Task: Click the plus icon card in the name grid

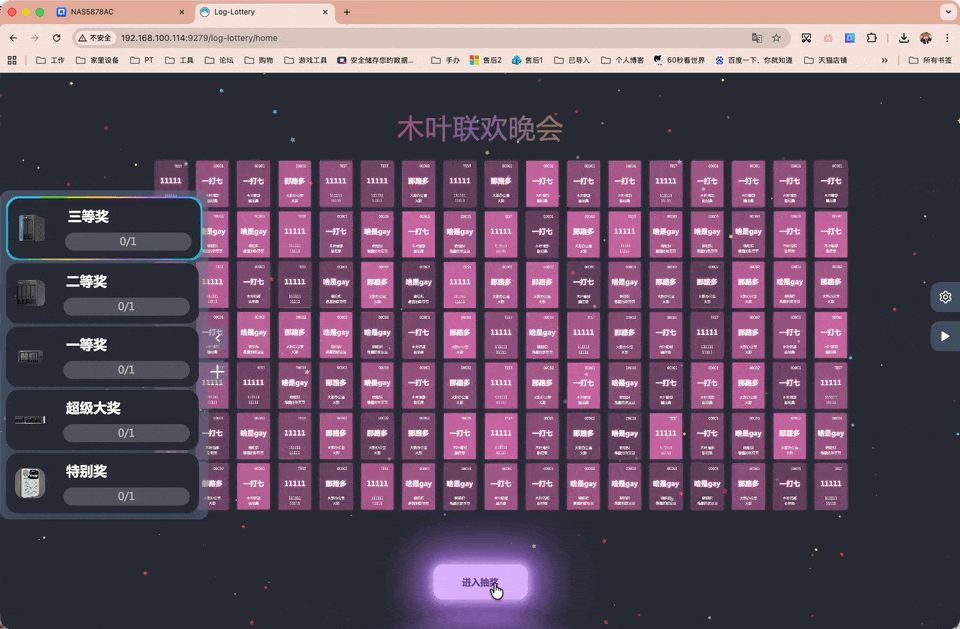Action: point(218,371)
